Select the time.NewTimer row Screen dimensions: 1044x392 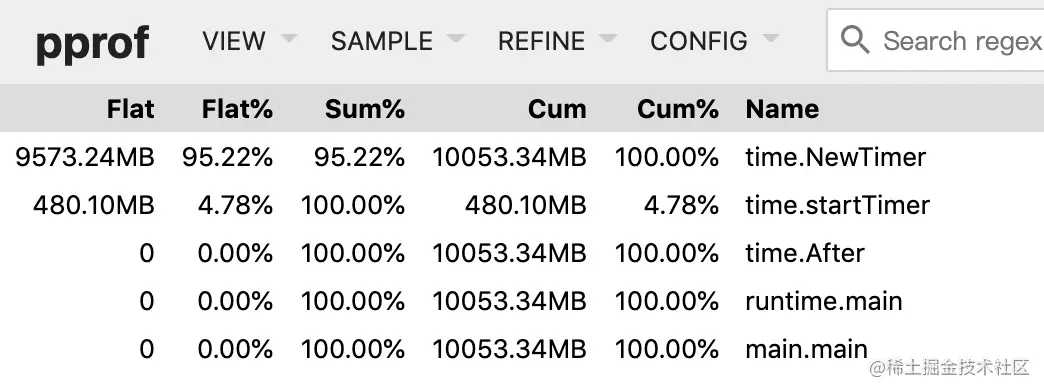point(522,157)
